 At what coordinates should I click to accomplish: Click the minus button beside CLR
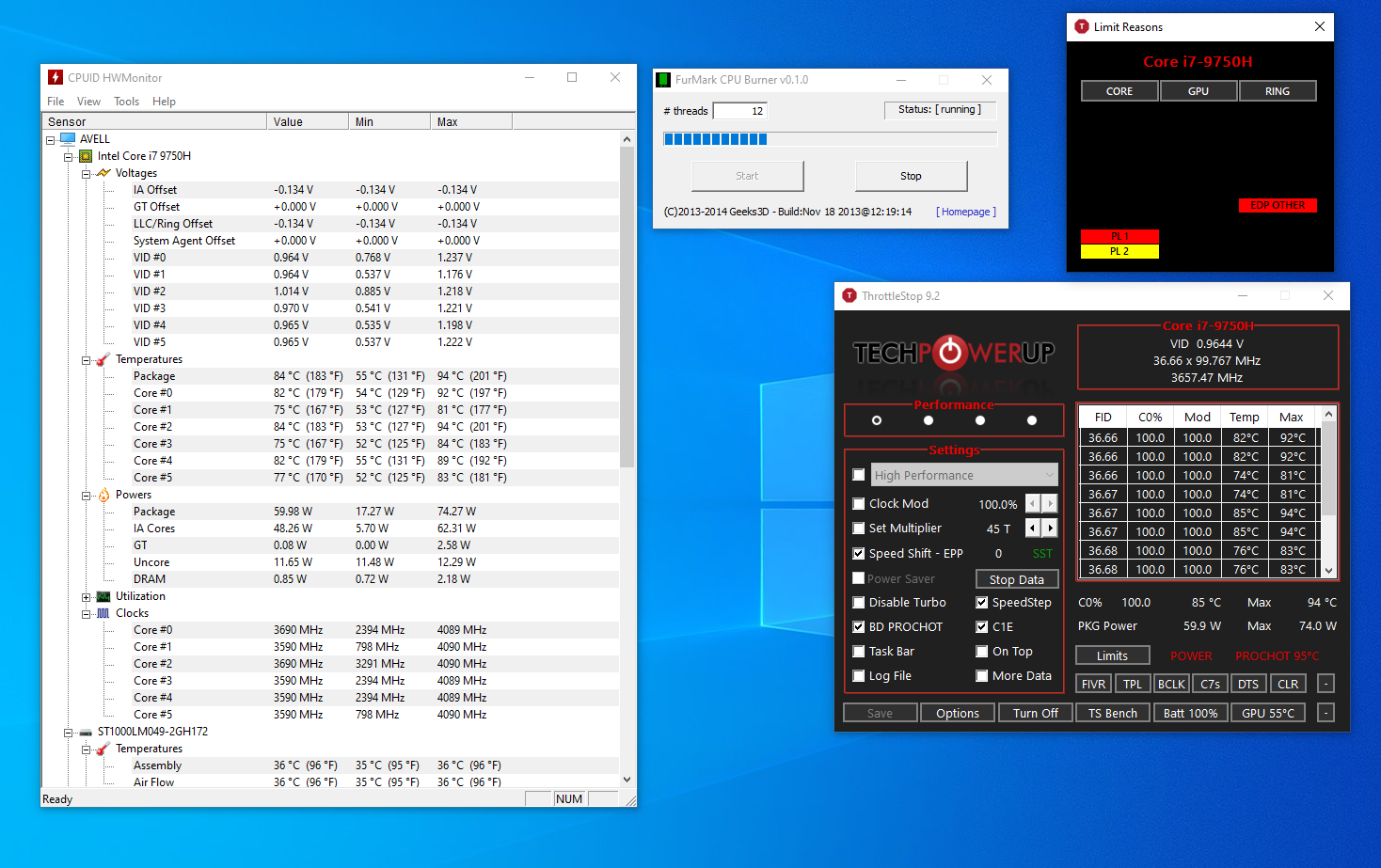click(x=1325, y=684)
